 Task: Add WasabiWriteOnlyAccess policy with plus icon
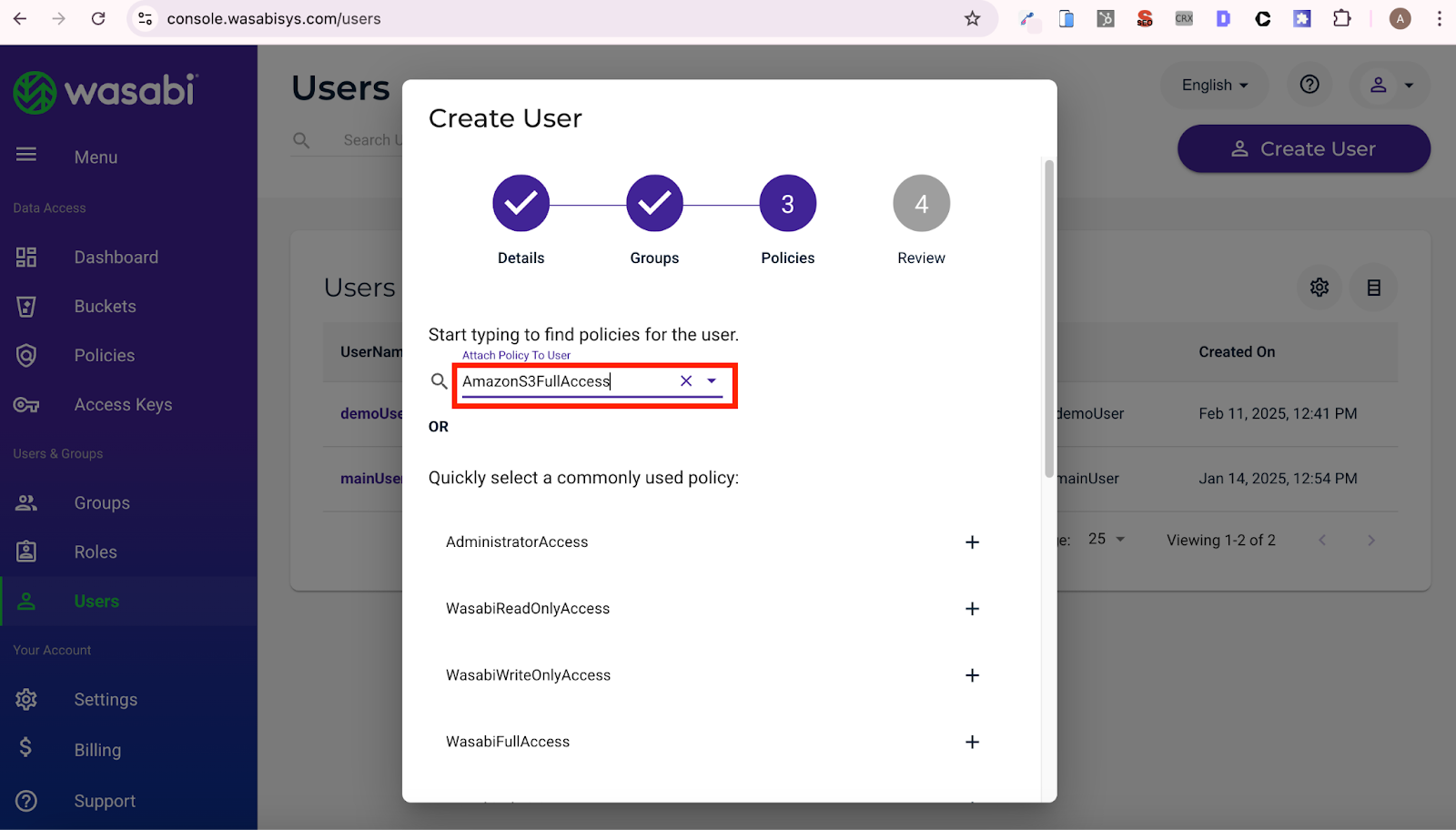click(x=972, y=675)
